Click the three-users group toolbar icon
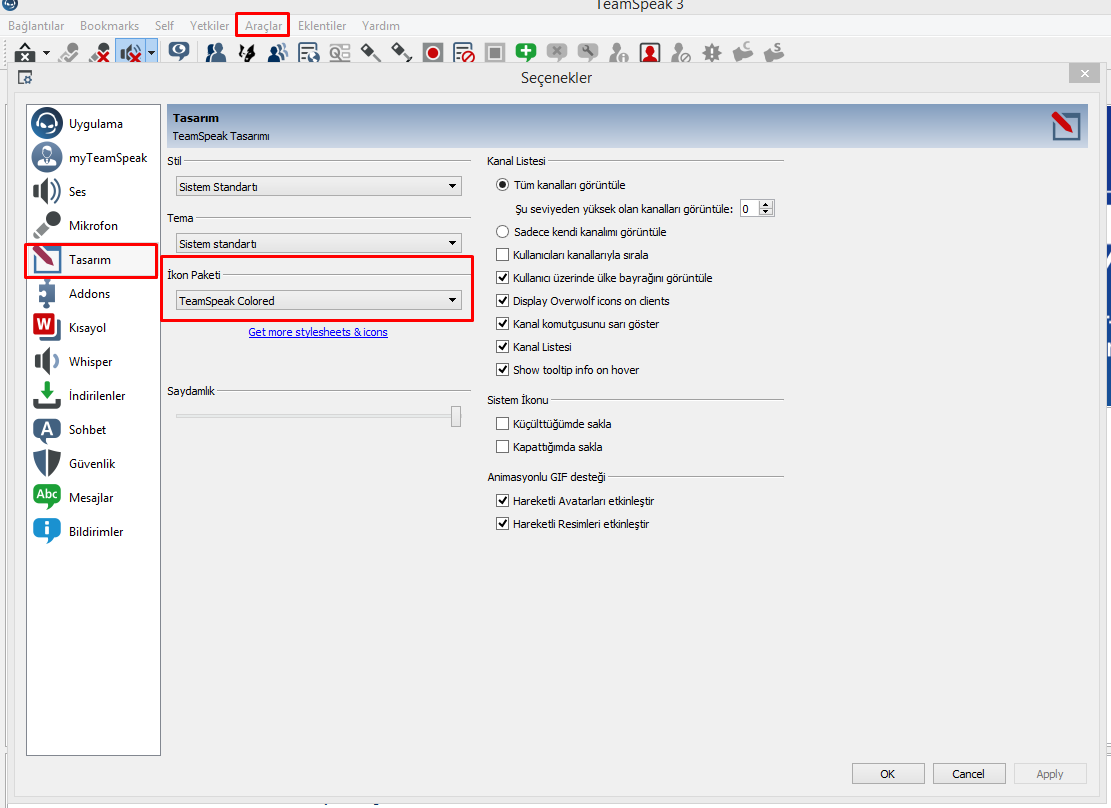Viewport: 1111px width, 808px height. tap(278, 52)
